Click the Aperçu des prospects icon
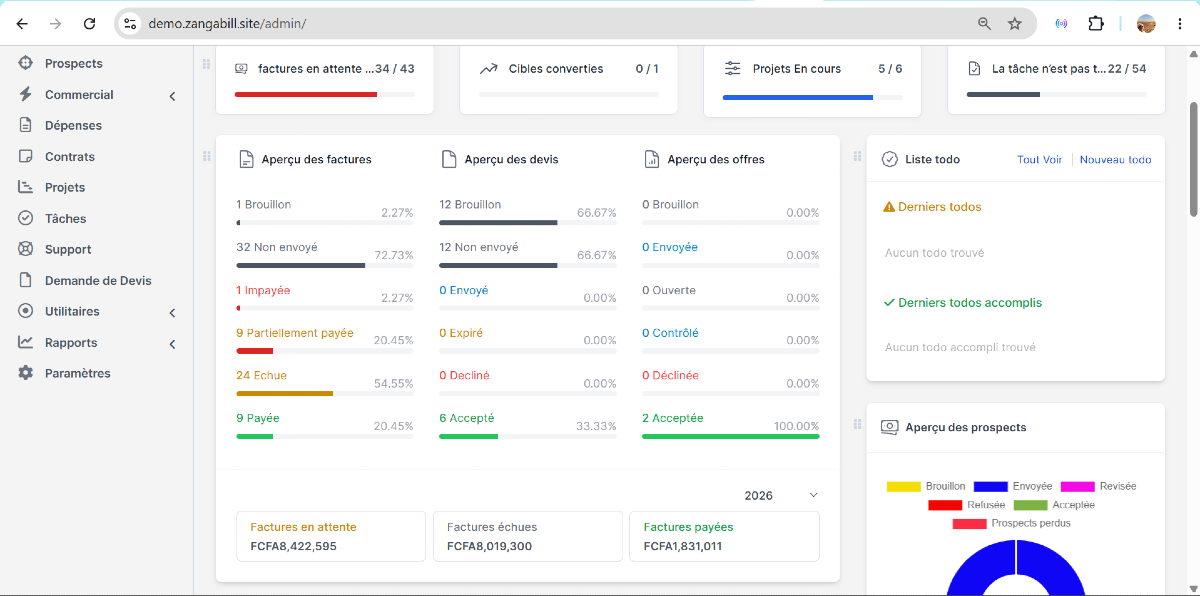The width and height of the screenshot is (1200, 596). click(889, 427)
